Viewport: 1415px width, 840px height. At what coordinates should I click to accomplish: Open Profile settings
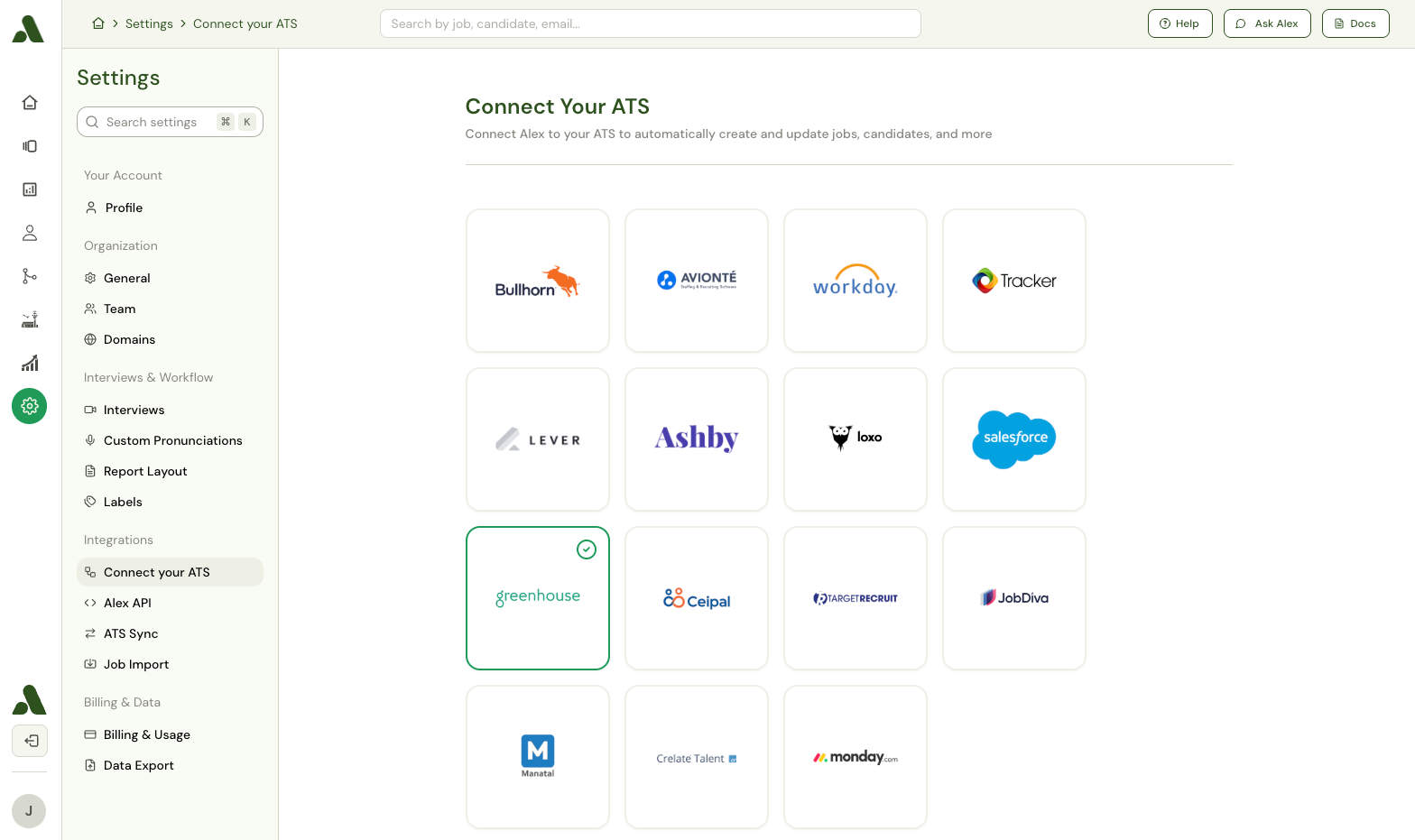click(x=170, y=208)
